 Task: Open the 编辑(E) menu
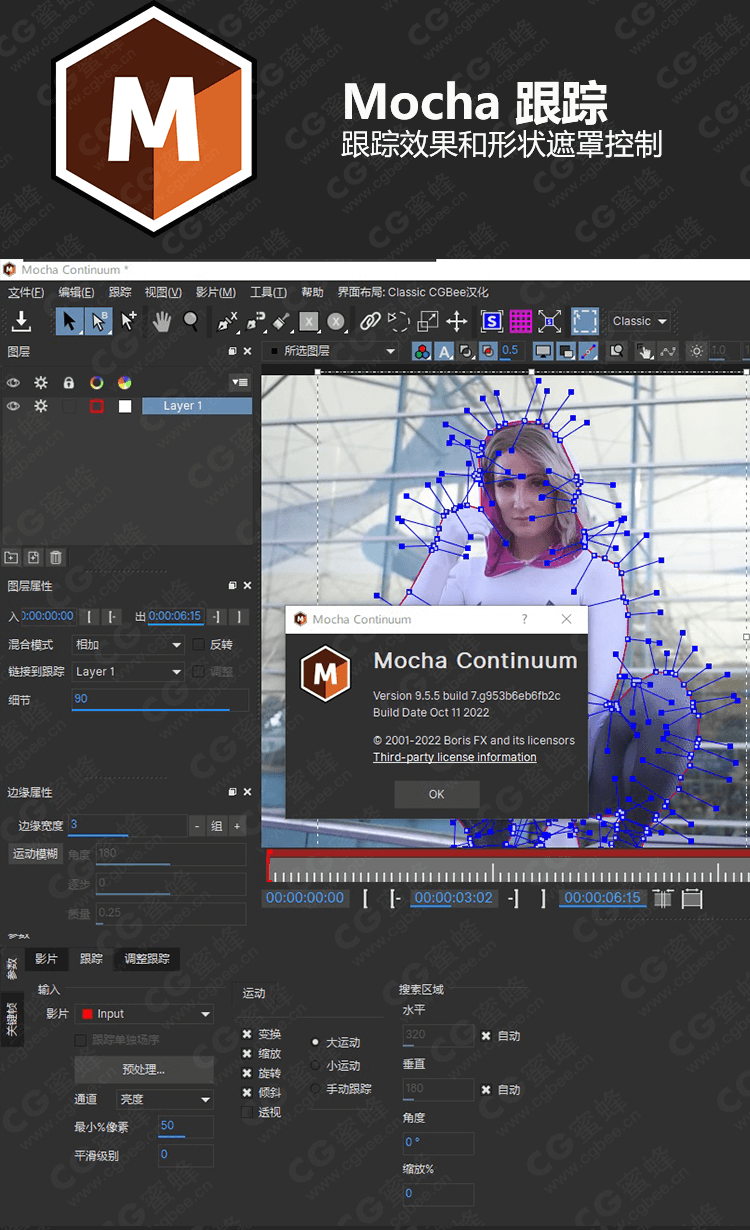point(76,292)
